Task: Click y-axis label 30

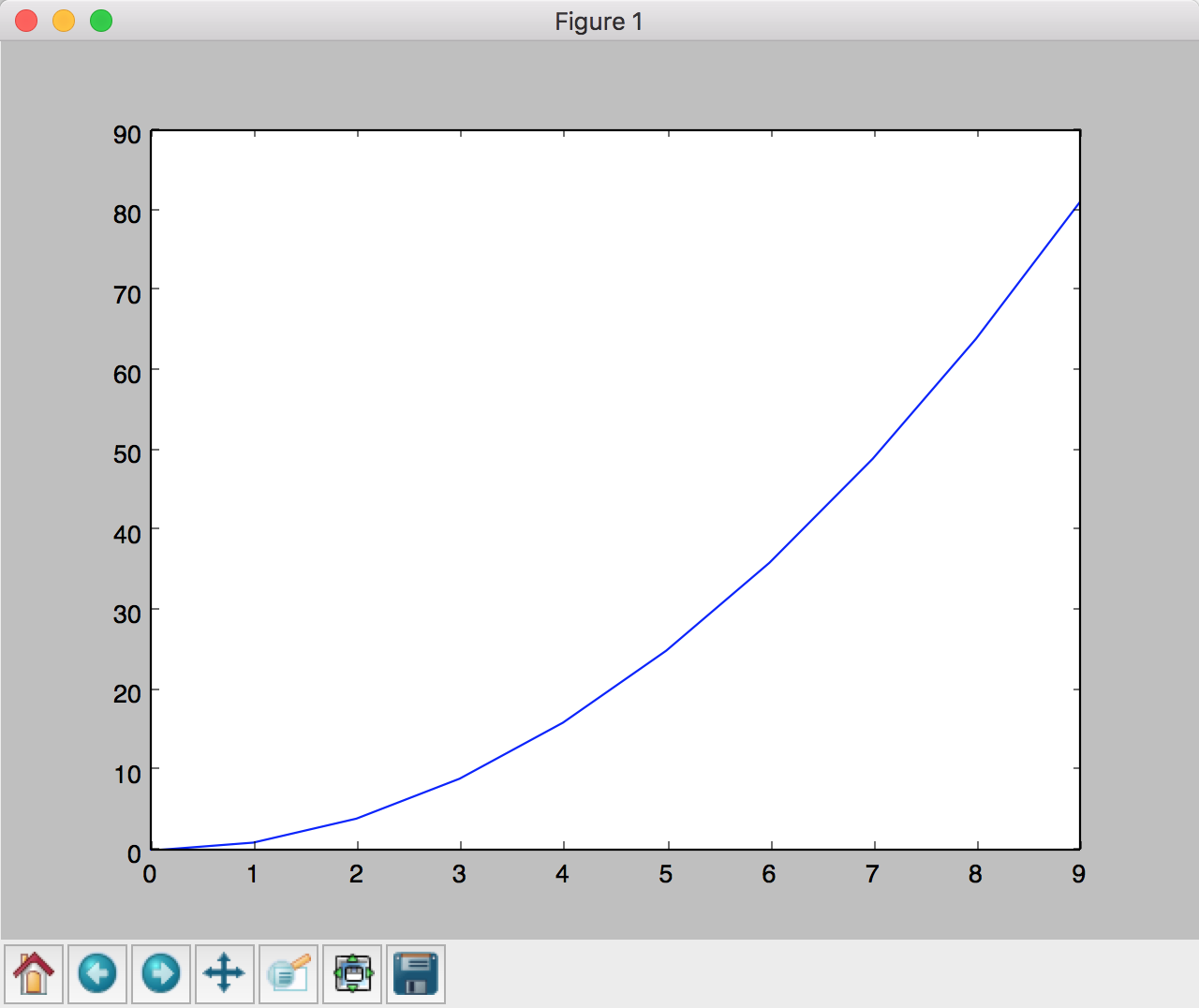Action: pos(126,615)
